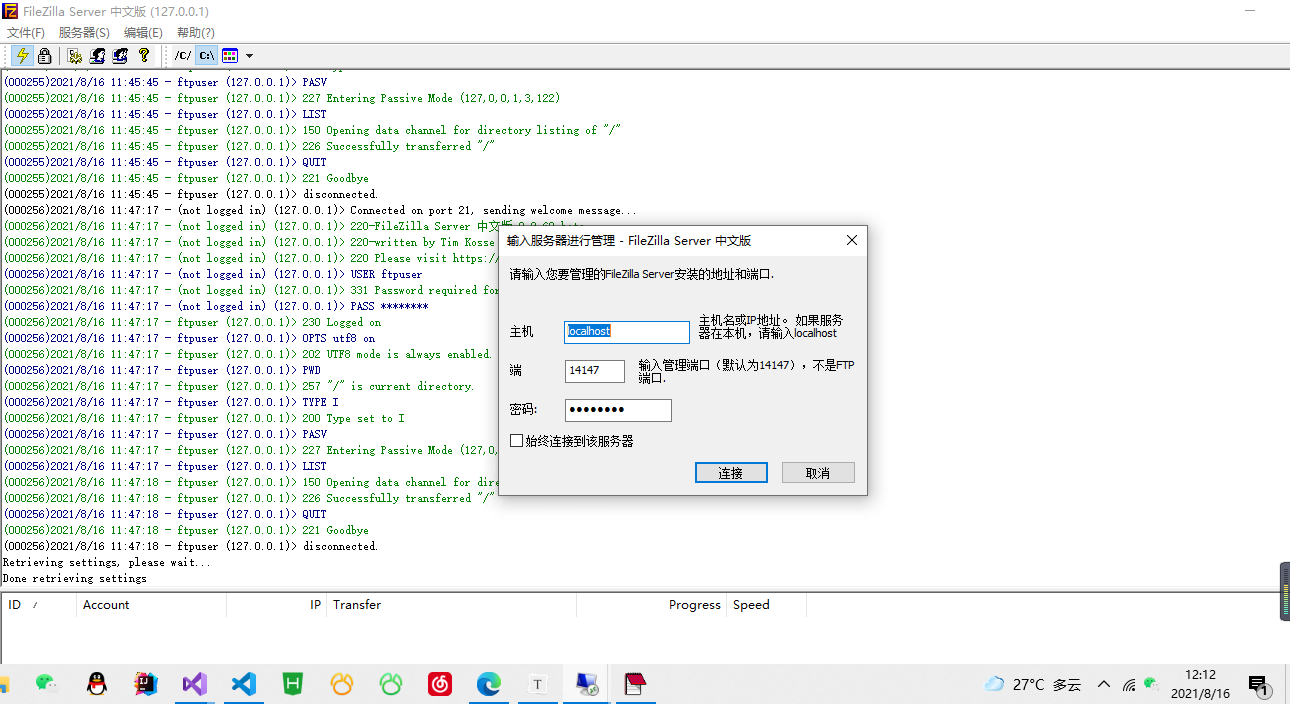Click the Speed column header
Image resolution: width=1290 pixels, height=704 pixels.
click(767, 605)
